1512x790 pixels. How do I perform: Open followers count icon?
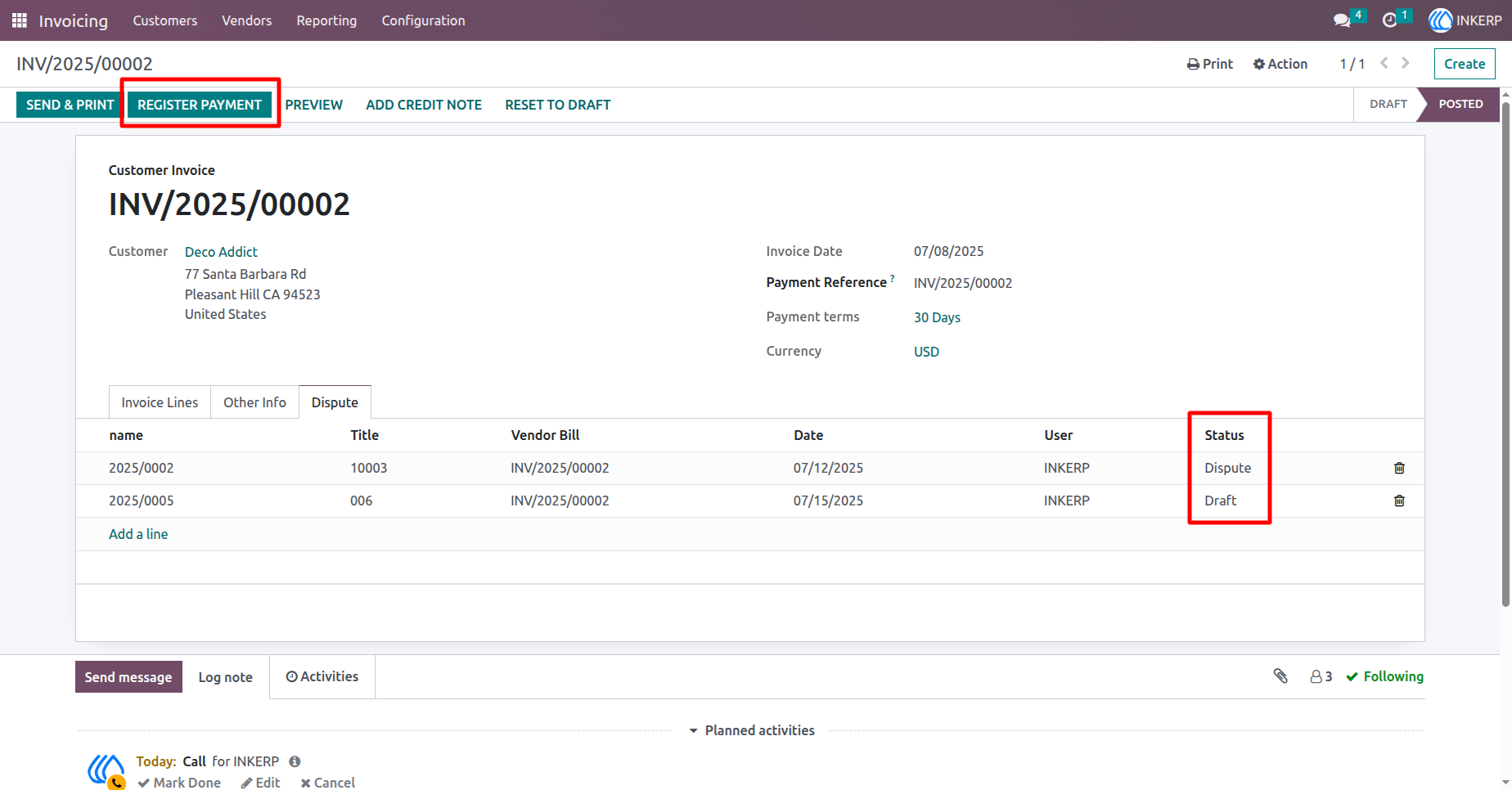(1321, 676)
